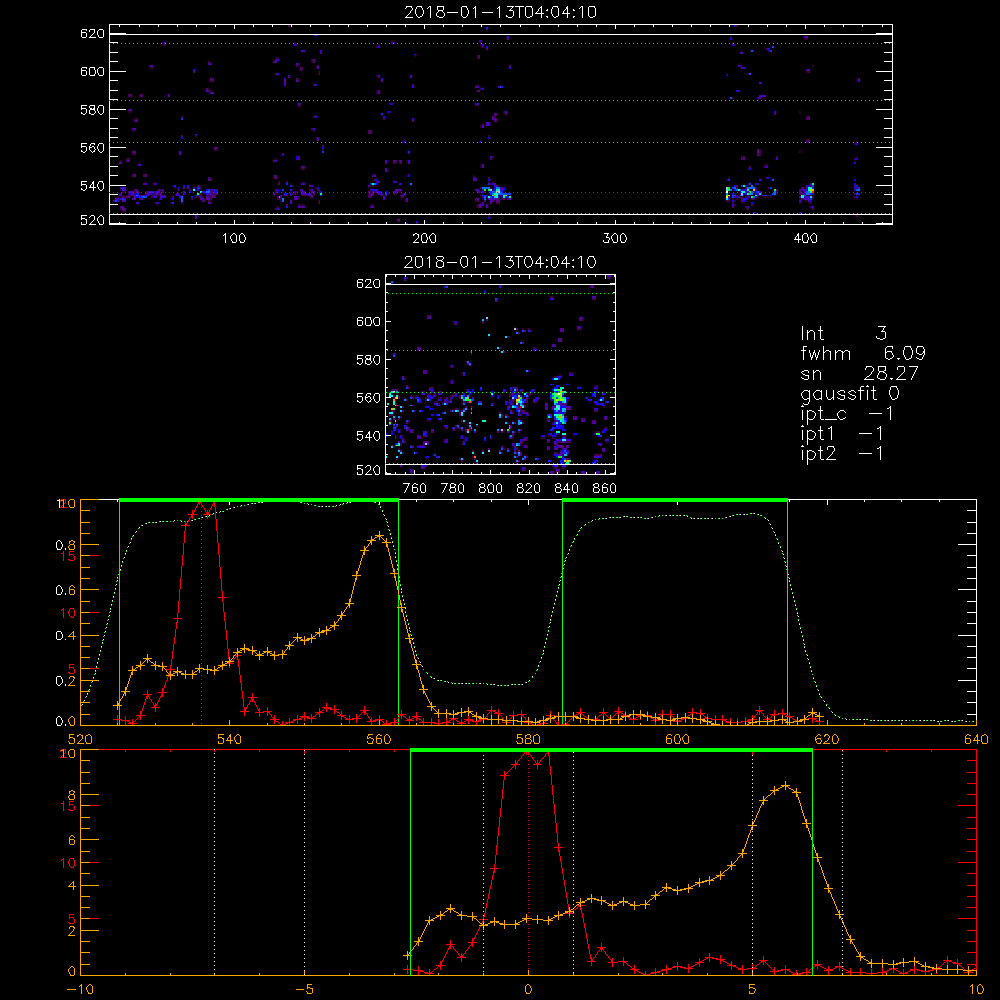Image resolution: width=1000 pixels, height=1000 pixels.
Task: Click y-axis label 560 of top plot
Action: [92, 148]
